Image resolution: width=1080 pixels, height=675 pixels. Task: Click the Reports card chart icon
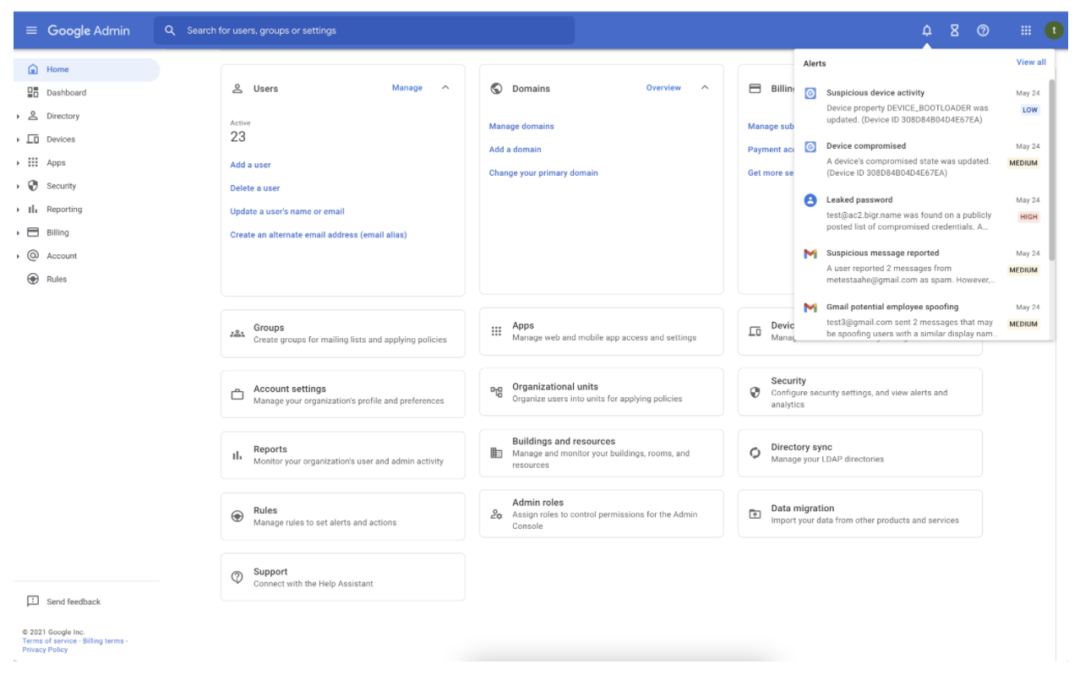[237, 455]
